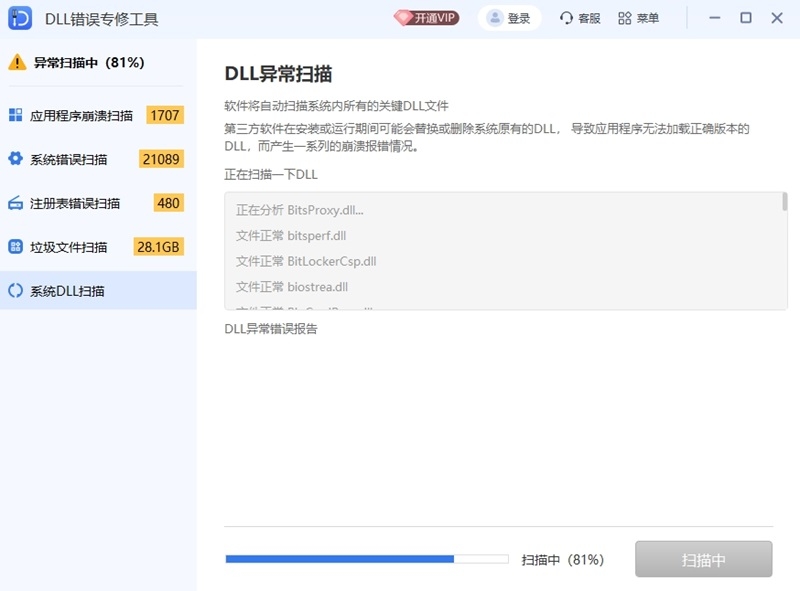Image resolution: width=800 pixels, height=591 pixels.
Task: Open the 开通VIP upgrade button
Action: coord(428,18)
